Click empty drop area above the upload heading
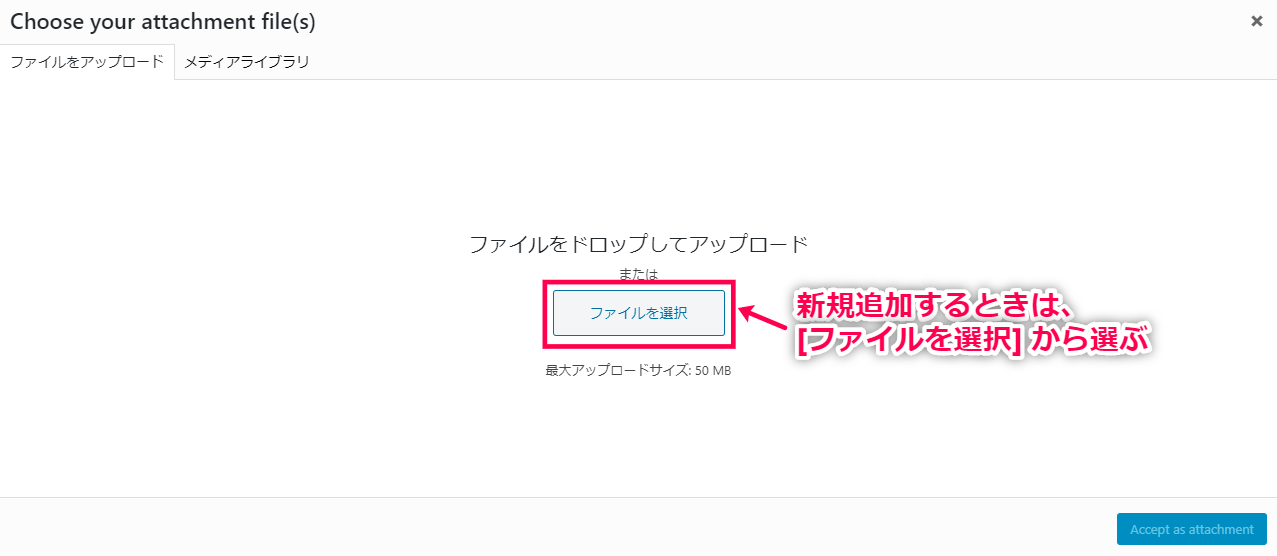1277x556 pixels. [639, 155]
